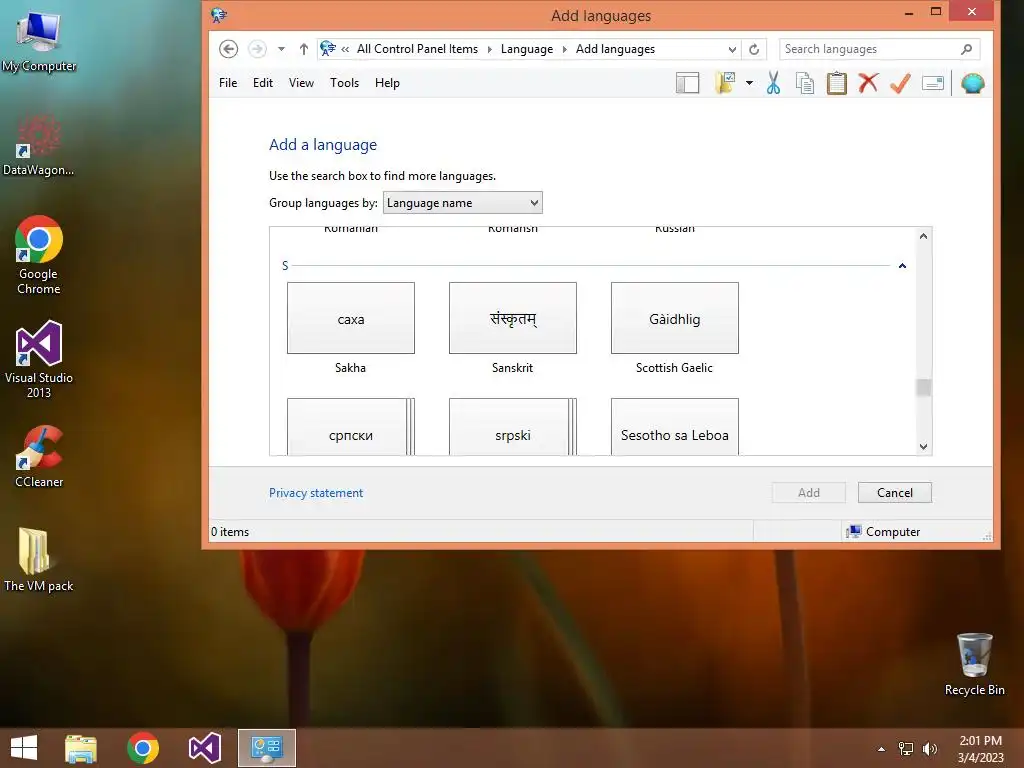The width and height of the screenshot is (1024, 768).
Task: Launch Chrome from the taskbar
Action: 143,748
